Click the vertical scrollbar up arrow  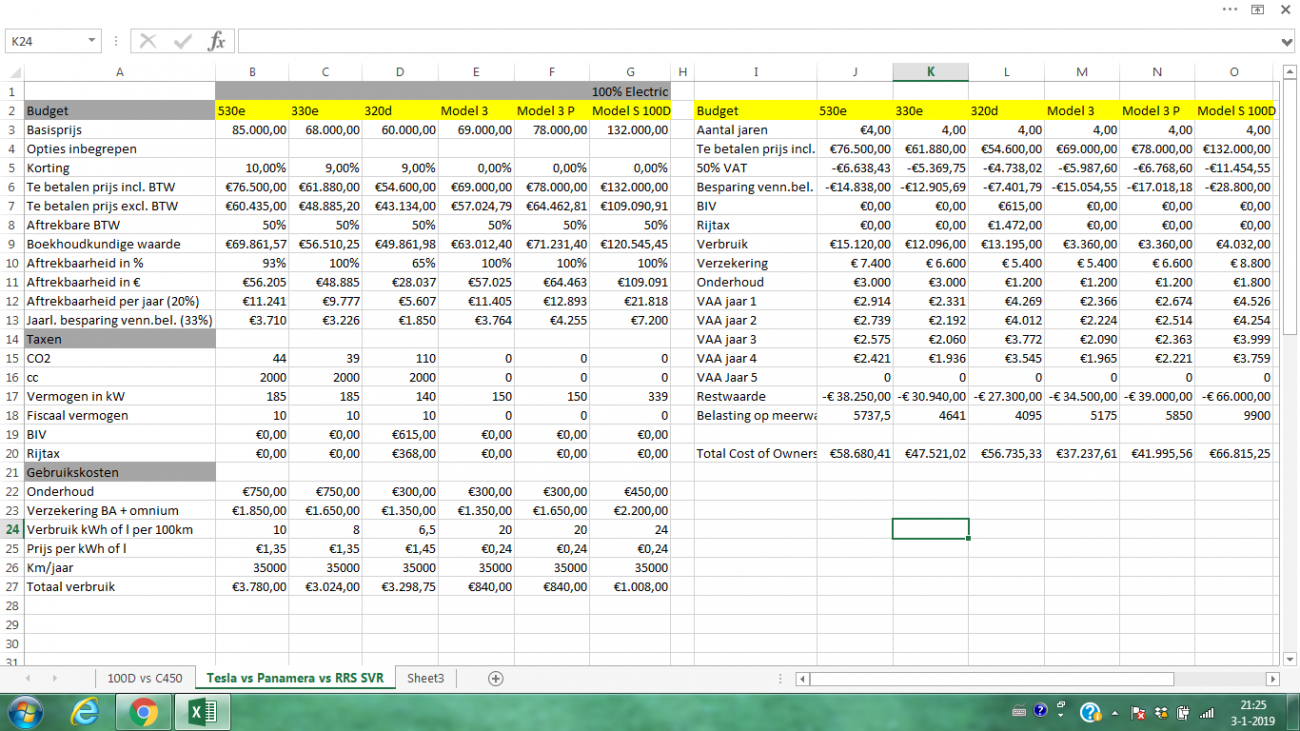pyautogui.click(x=1290, y=72)
